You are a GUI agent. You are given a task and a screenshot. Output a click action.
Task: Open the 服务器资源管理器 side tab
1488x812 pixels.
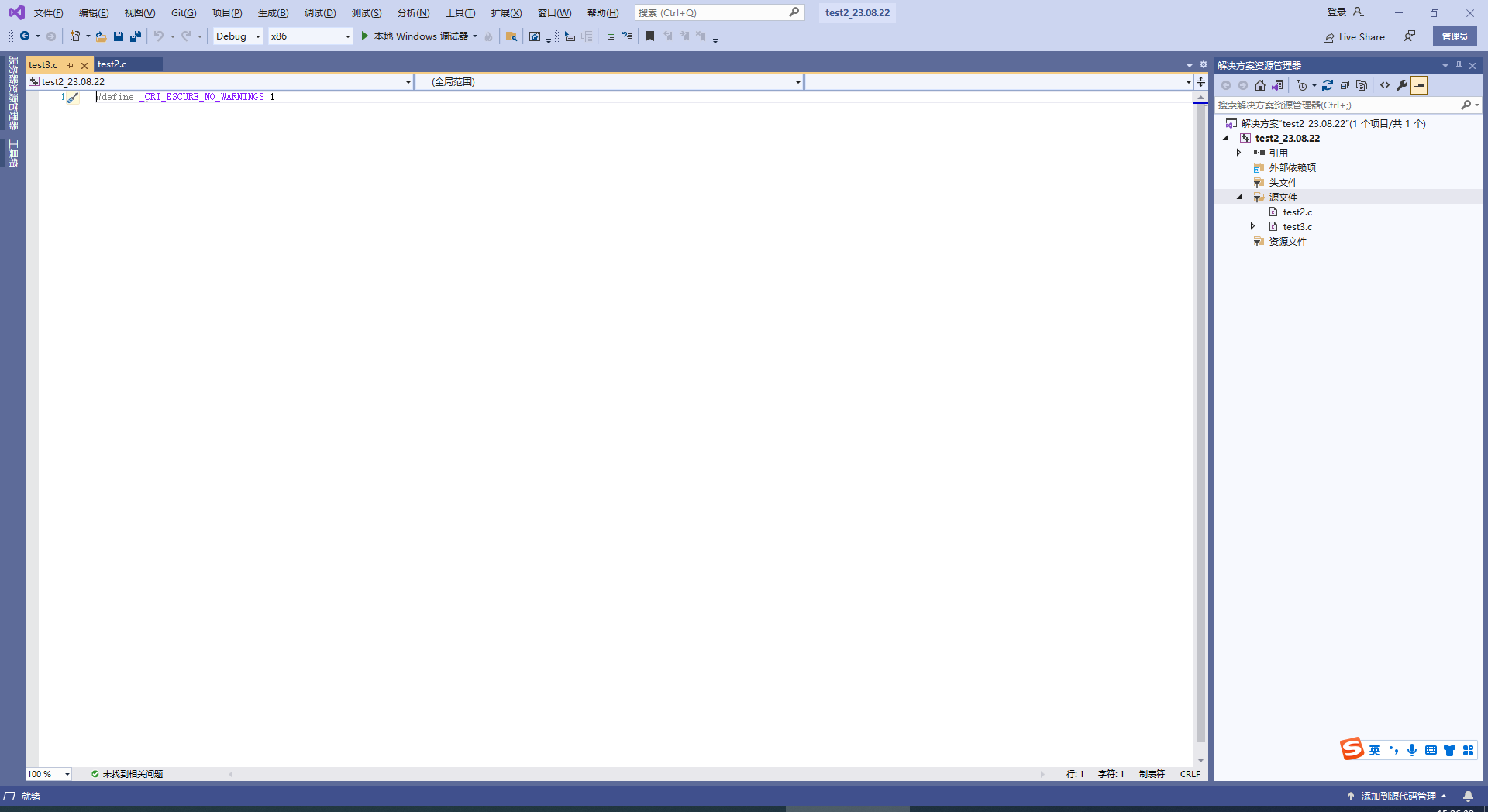click(x=13, y=93)
